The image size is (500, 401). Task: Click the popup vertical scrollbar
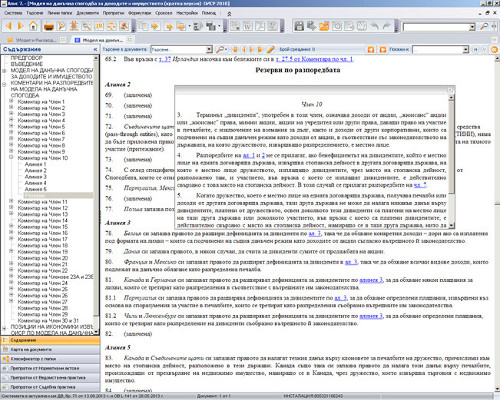451,162
